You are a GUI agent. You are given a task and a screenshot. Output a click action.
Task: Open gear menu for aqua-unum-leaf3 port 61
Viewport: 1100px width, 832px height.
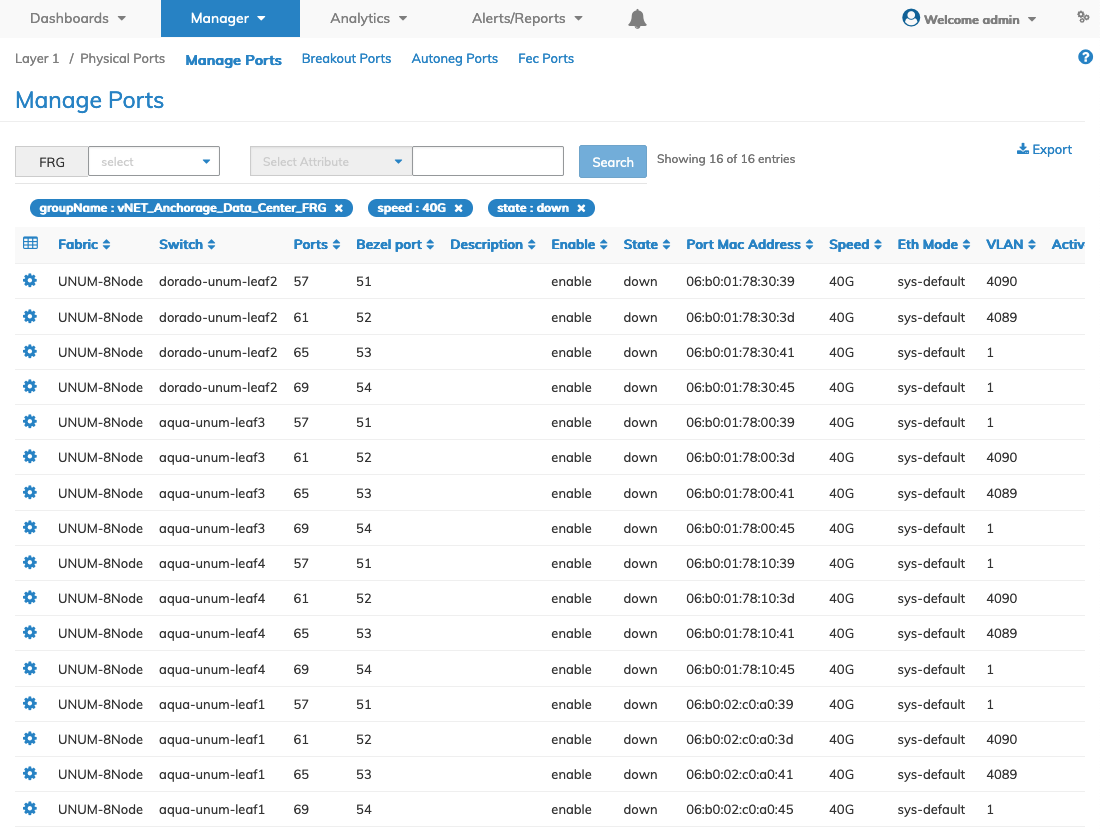tap(29, 457)
